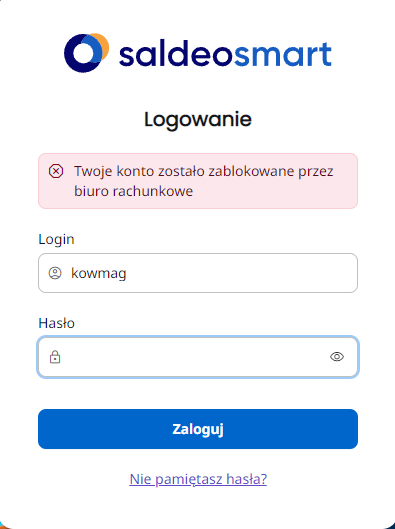Click the 'Logowanie' heading

click(x=198, y=120)
